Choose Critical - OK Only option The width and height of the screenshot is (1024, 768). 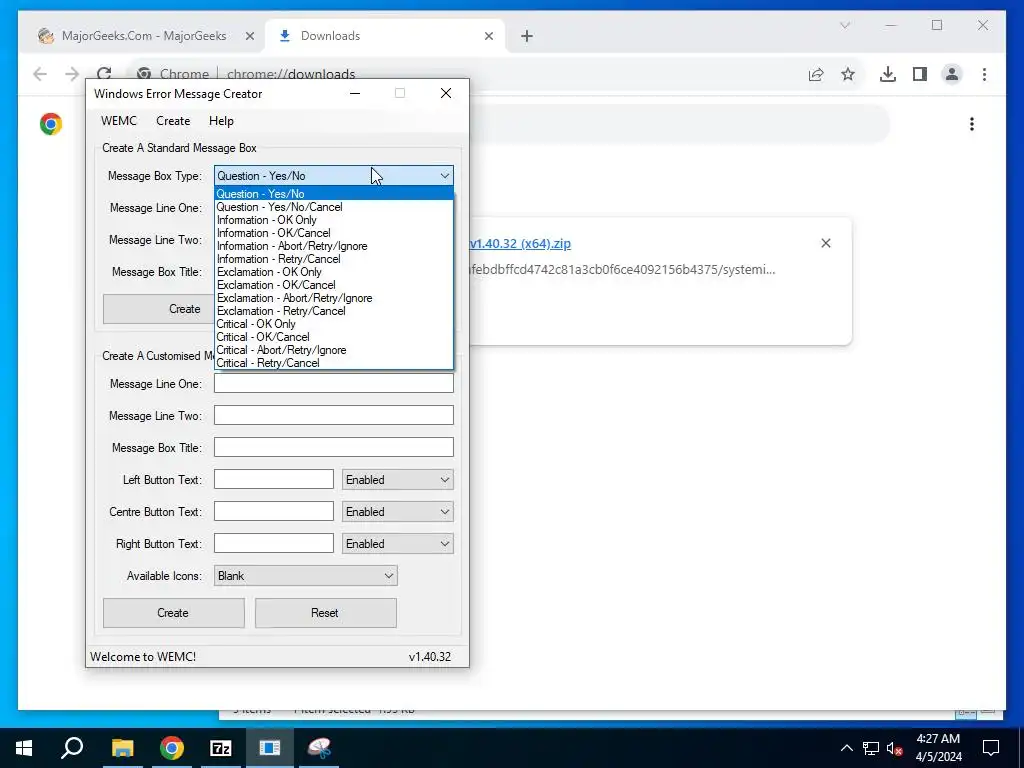click(334, 324)
